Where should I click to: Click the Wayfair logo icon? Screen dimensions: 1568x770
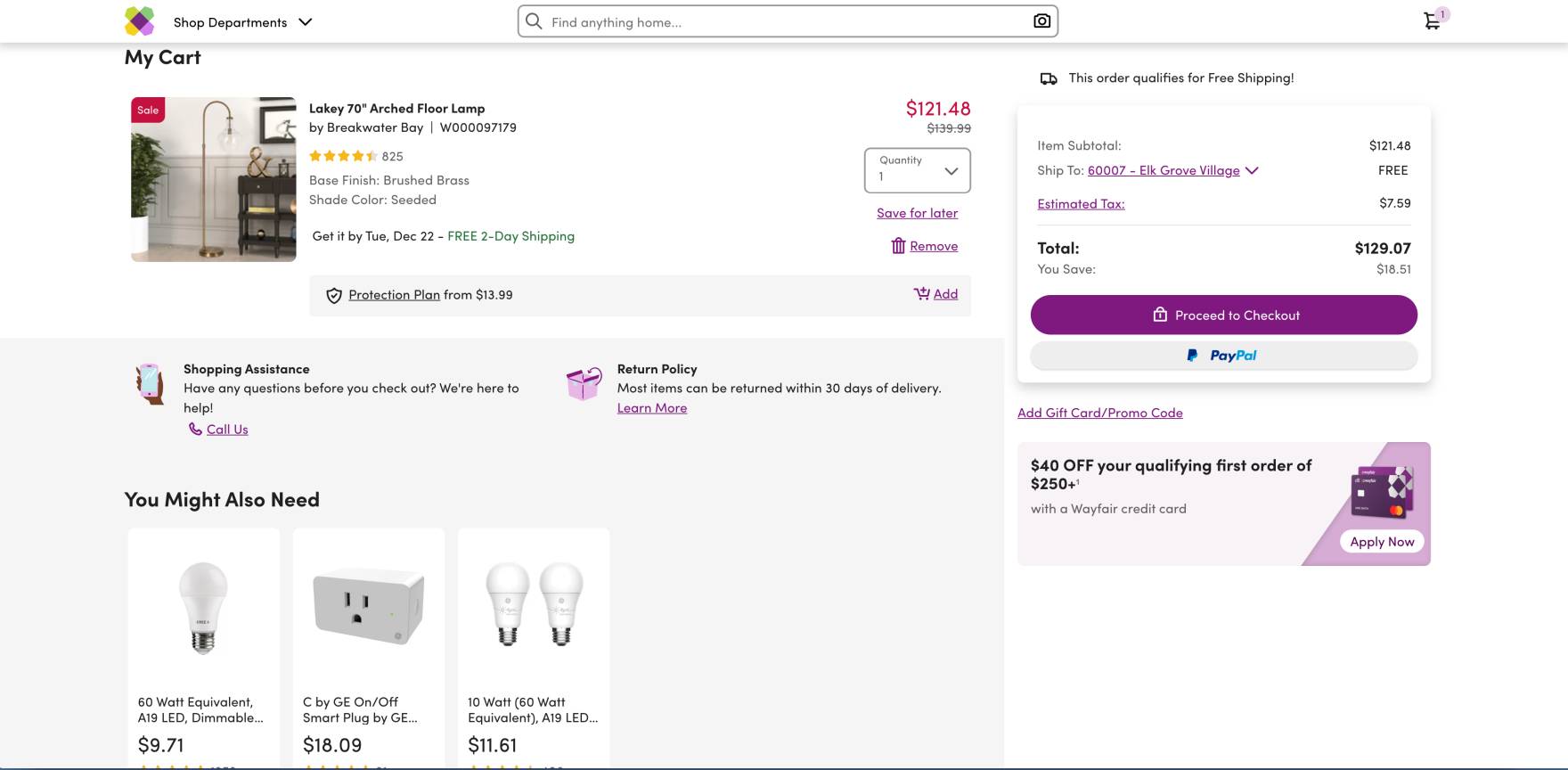point(139,21)
